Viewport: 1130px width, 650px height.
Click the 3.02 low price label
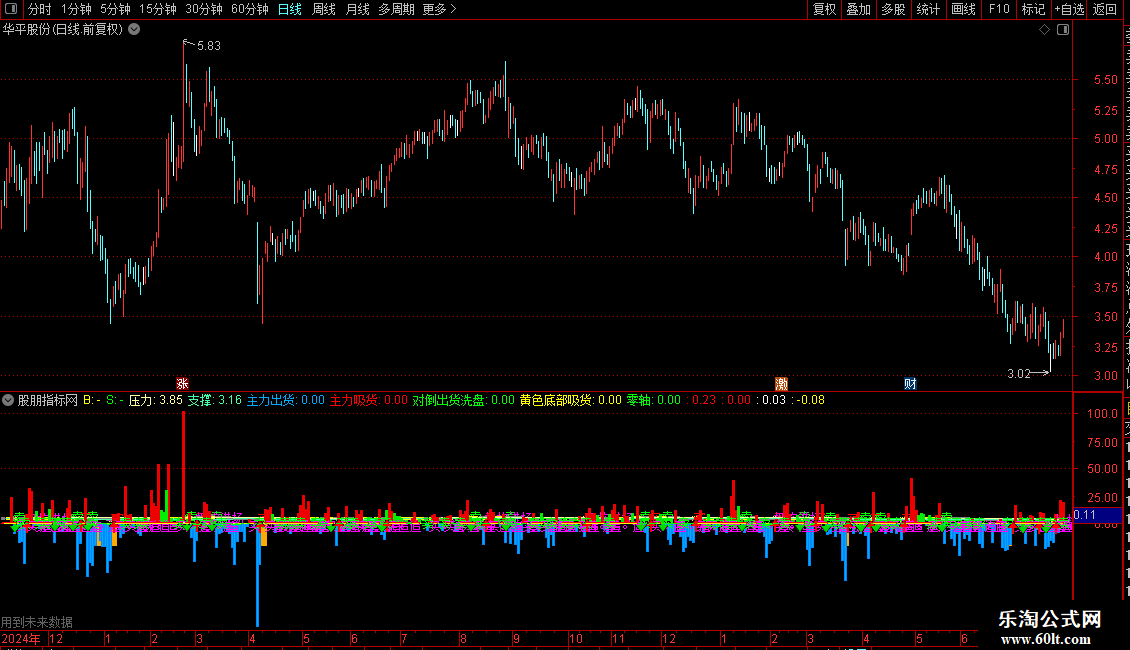(x=1018, y=373)
